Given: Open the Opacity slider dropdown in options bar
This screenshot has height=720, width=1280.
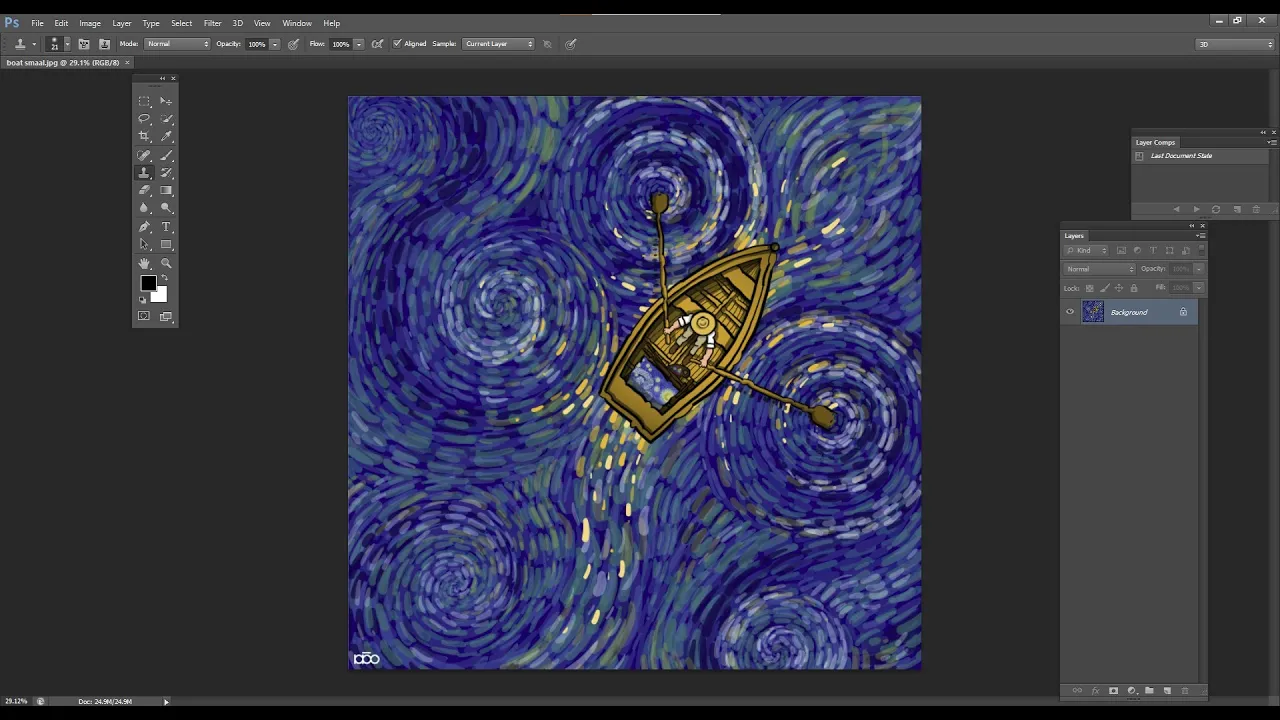Looking at the screenshot, I should tap(275, 44).
